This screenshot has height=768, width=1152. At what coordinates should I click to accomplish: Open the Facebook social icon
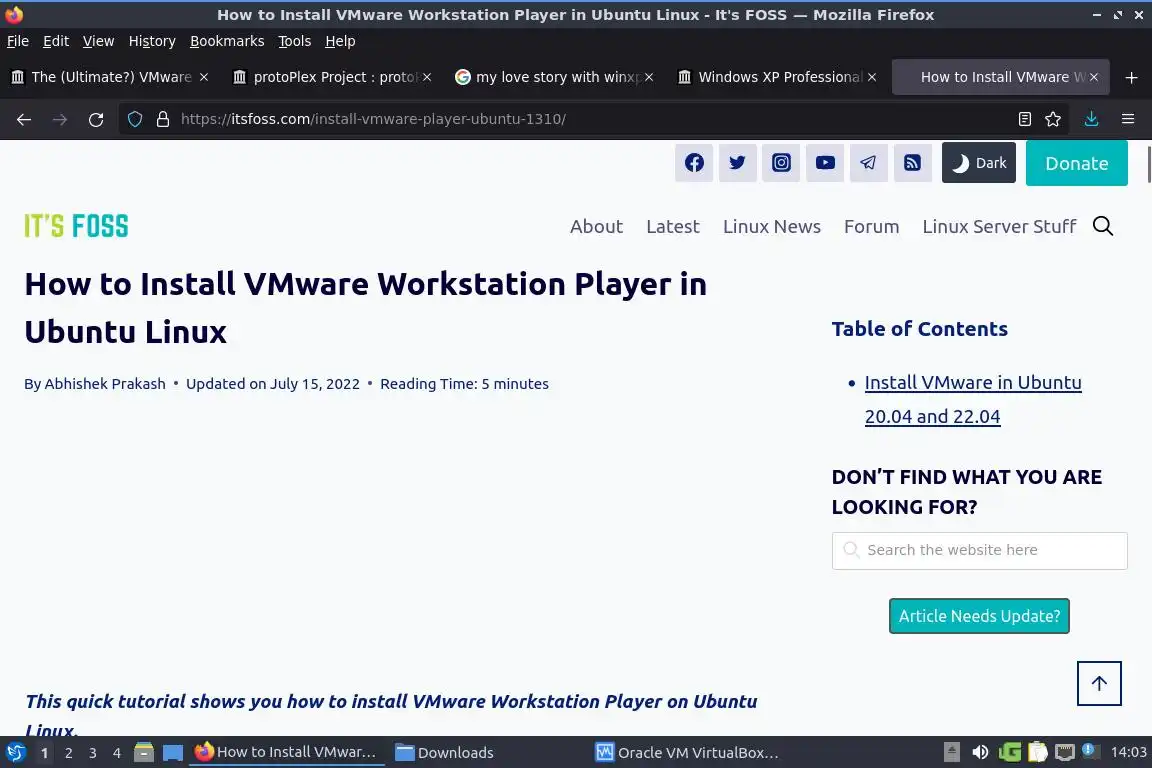point(694,162)
